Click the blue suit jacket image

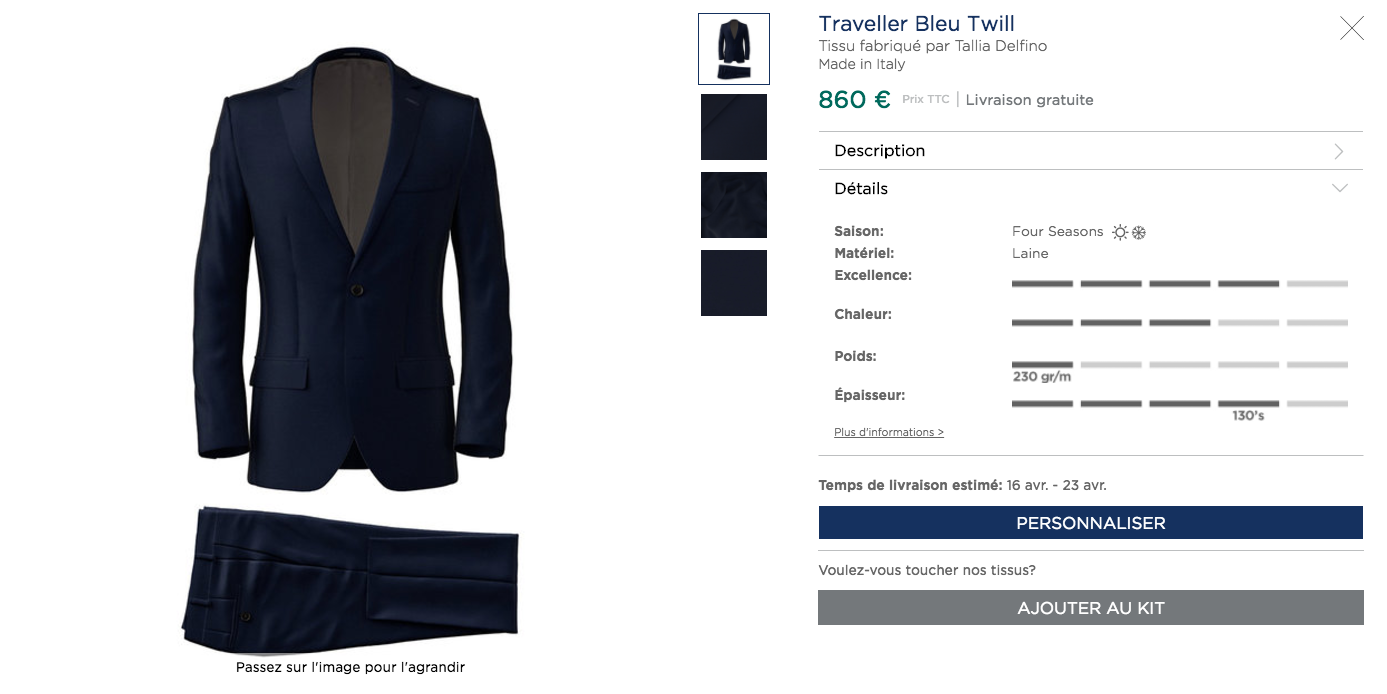[x=352, y=268]
